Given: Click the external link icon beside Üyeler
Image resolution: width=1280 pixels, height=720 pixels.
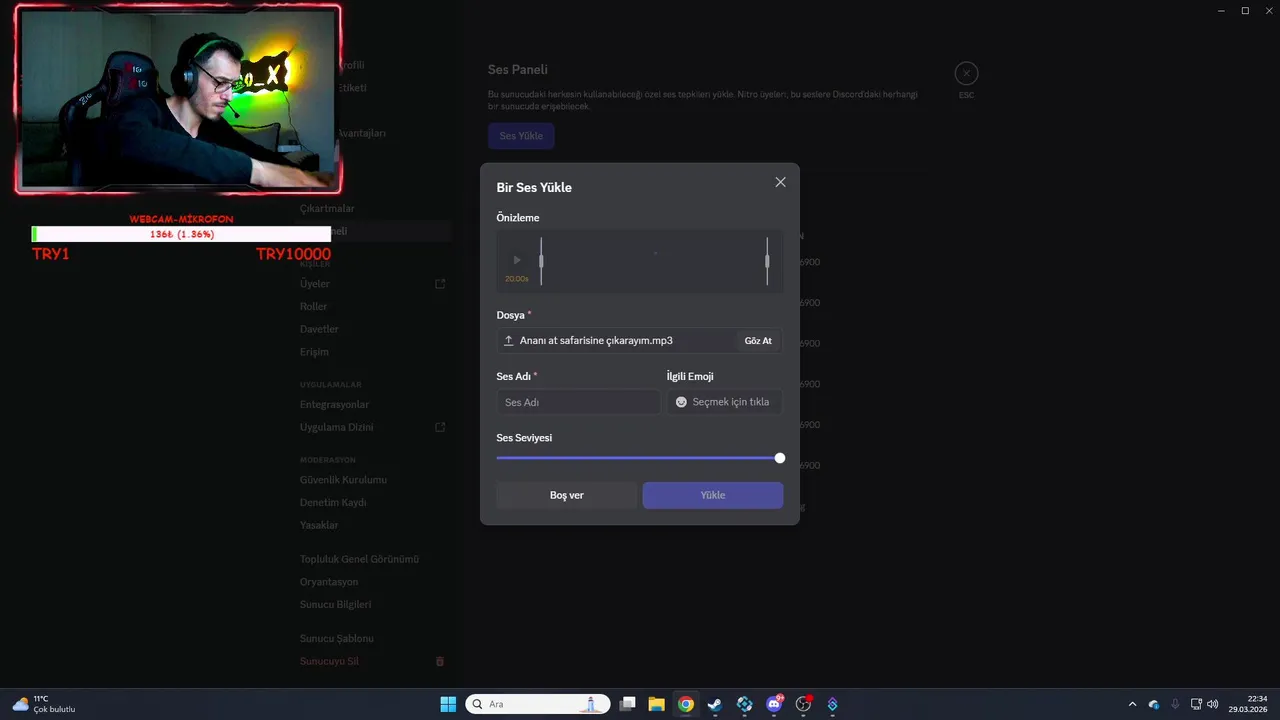Looking at the screenshot, I should click(440, 284).
